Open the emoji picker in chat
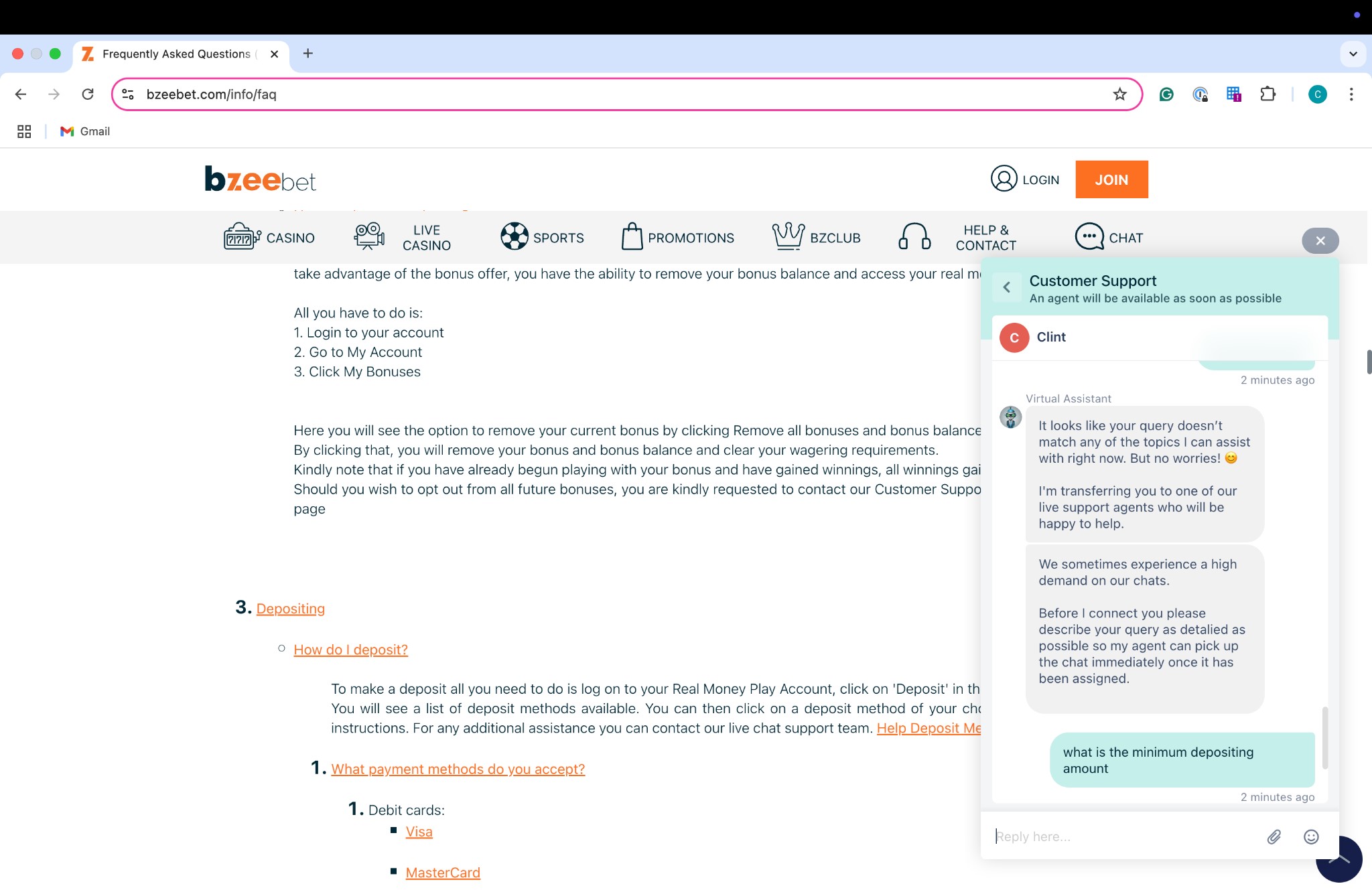This screenshot has width=1372, height=892. coord(1311,836)
